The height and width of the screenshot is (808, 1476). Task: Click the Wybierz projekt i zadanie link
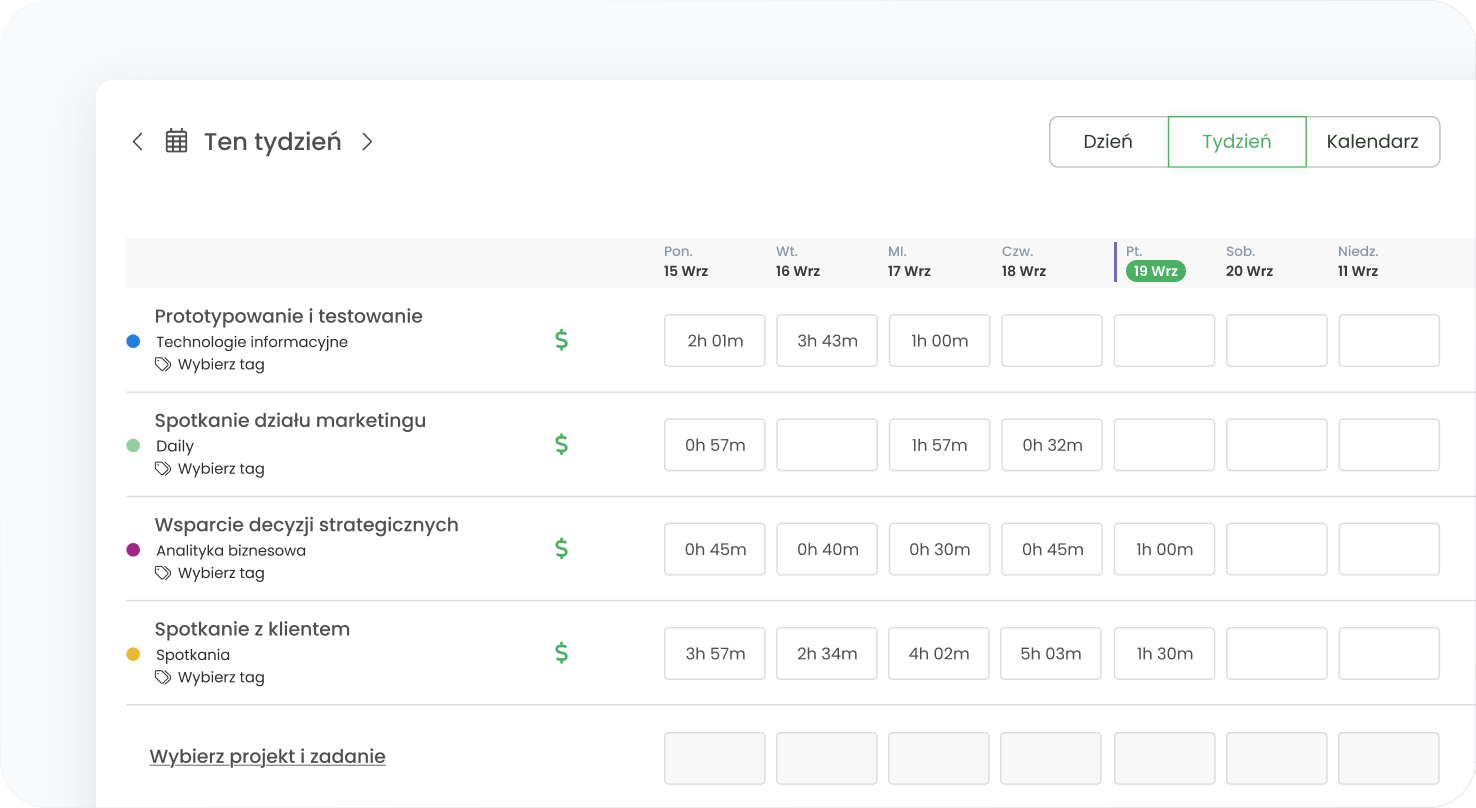(267, 757)
